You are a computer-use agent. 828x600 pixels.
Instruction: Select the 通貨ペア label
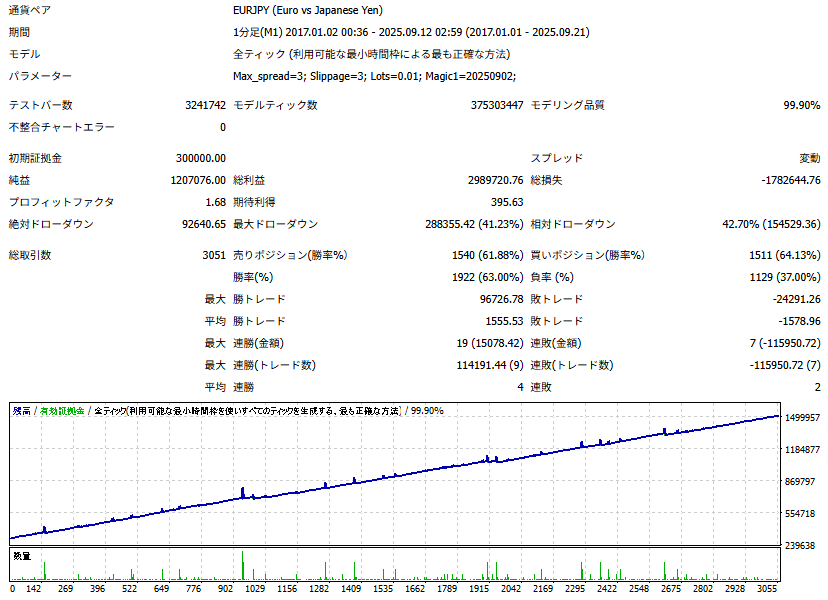[30, 10]
